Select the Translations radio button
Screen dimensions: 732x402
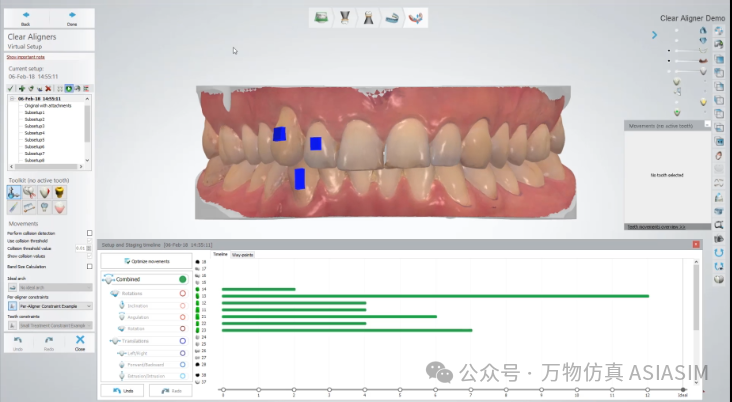(183, 341)
